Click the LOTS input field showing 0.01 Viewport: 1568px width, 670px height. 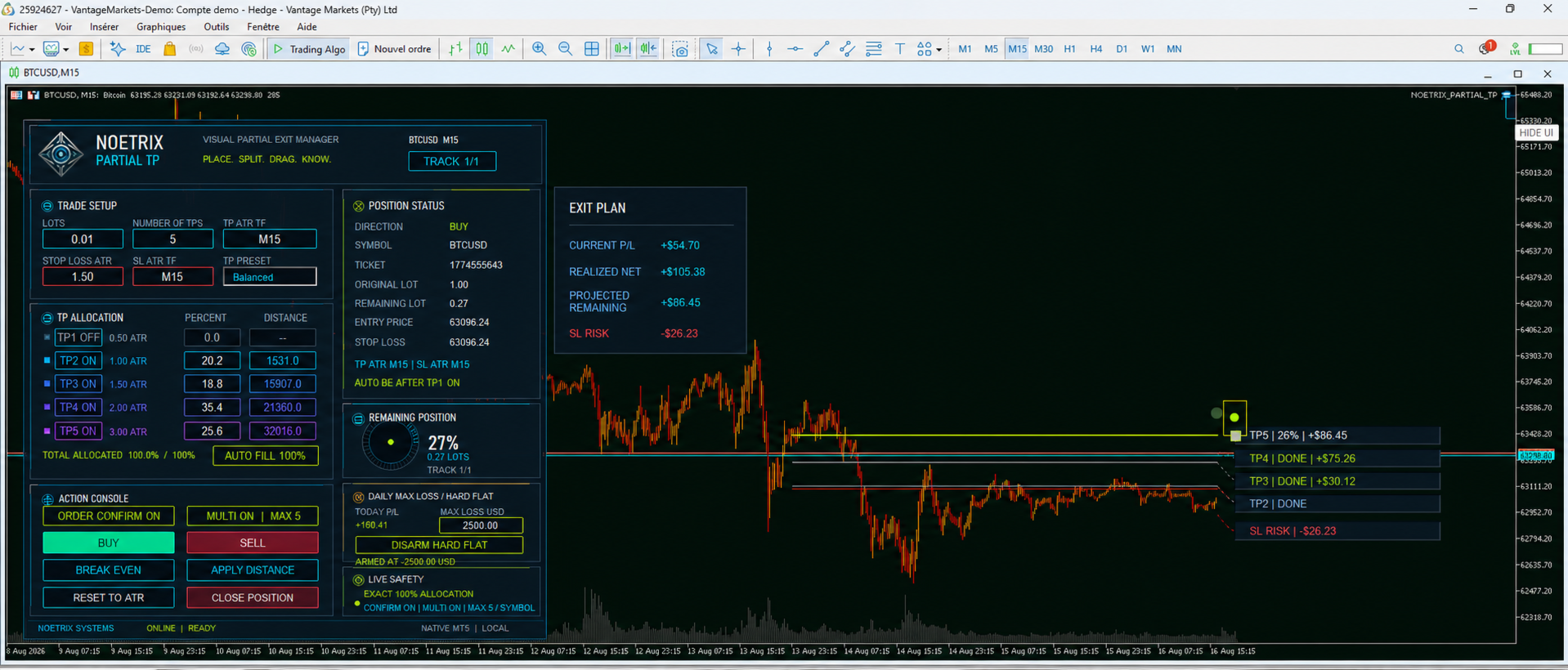click(83, 239)
